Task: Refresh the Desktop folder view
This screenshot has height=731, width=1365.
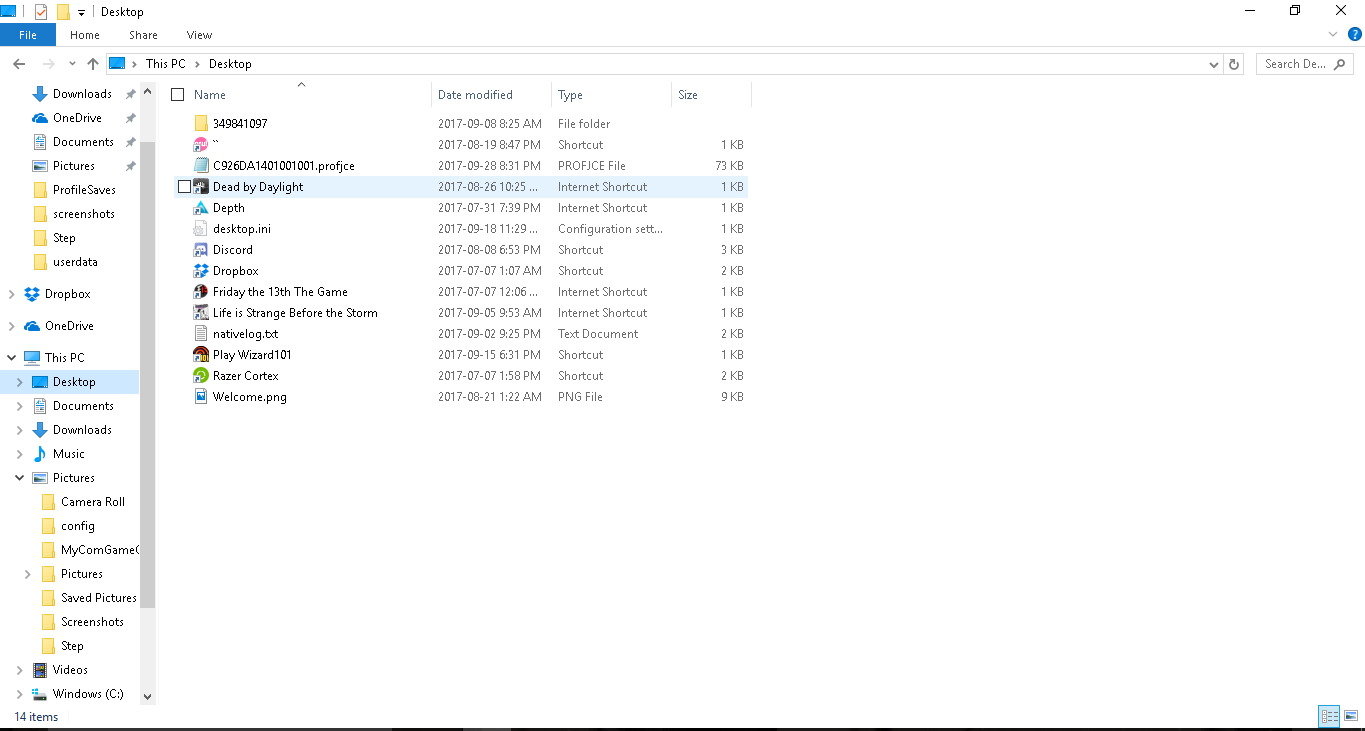Action: (1234, 64)
